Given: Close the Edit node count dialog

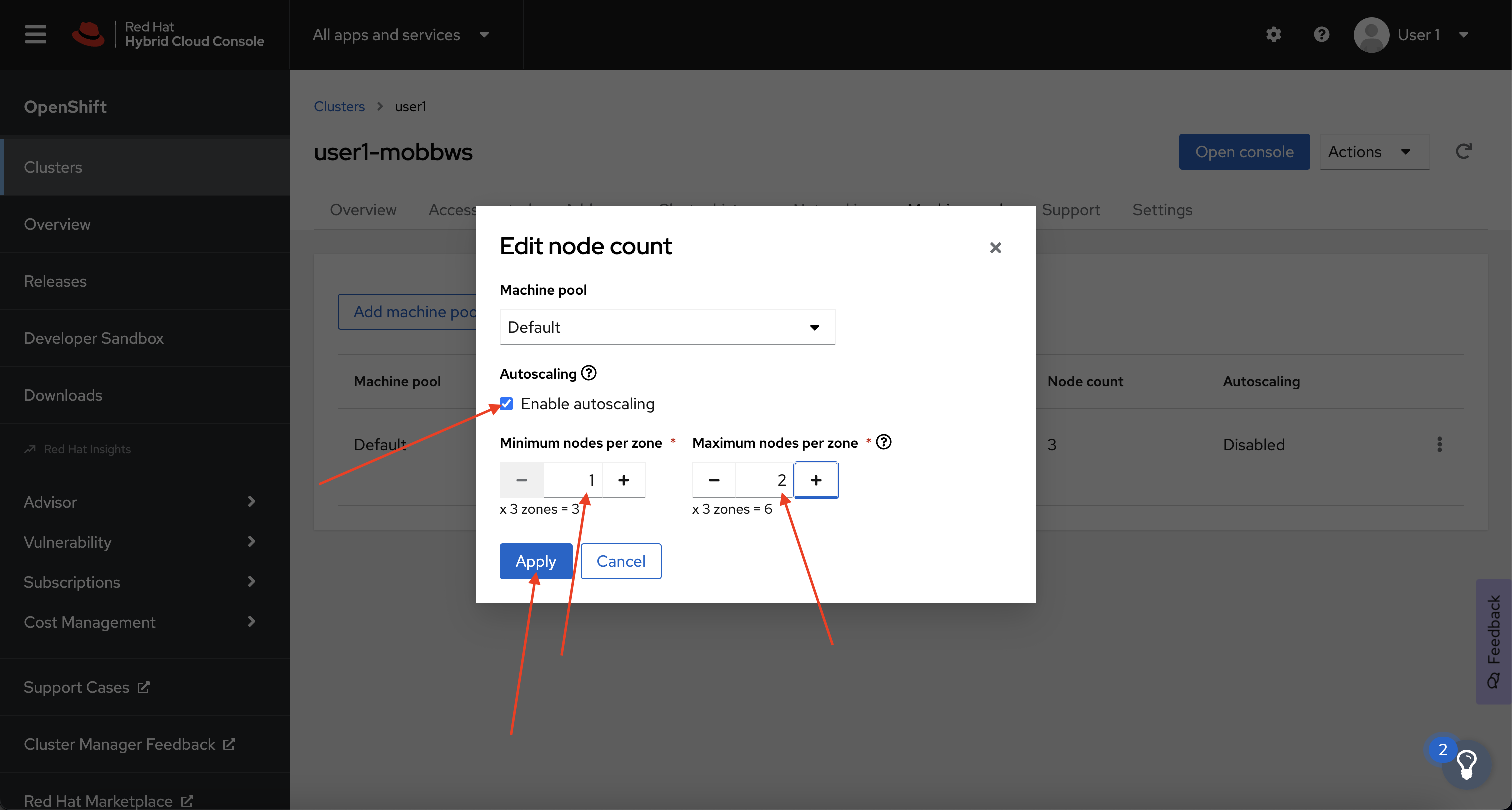Looking at the screenshot, I should tap(995, 248).
